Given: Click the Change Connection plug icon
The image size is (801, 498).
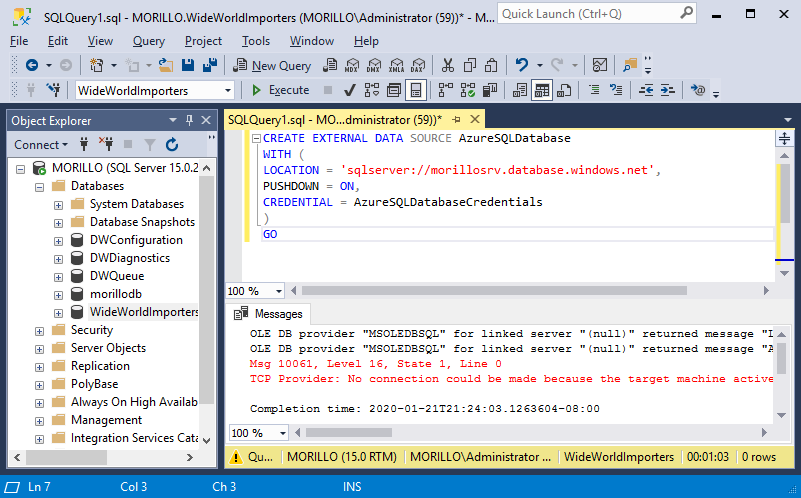Looking at the screenshot, I should coord(54,90).
